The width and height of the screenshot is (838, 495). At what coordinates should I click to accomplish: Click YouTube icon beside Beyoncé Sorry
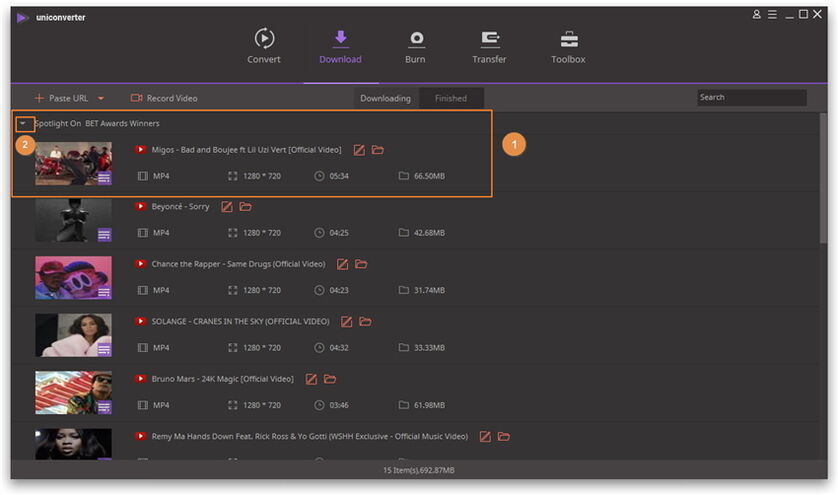click(x=141, y=206)
